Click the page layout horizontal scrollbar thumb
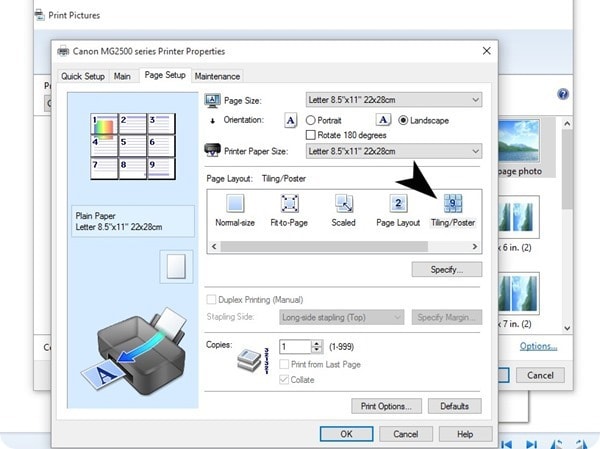The width and height of the screenshot is (600, 449). point(324,247)
